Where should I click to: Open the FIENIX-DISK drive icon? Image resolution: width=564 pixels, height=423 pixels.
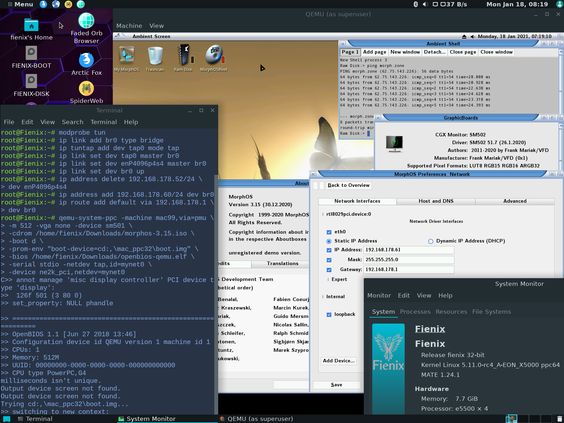[x=31, y=81]
